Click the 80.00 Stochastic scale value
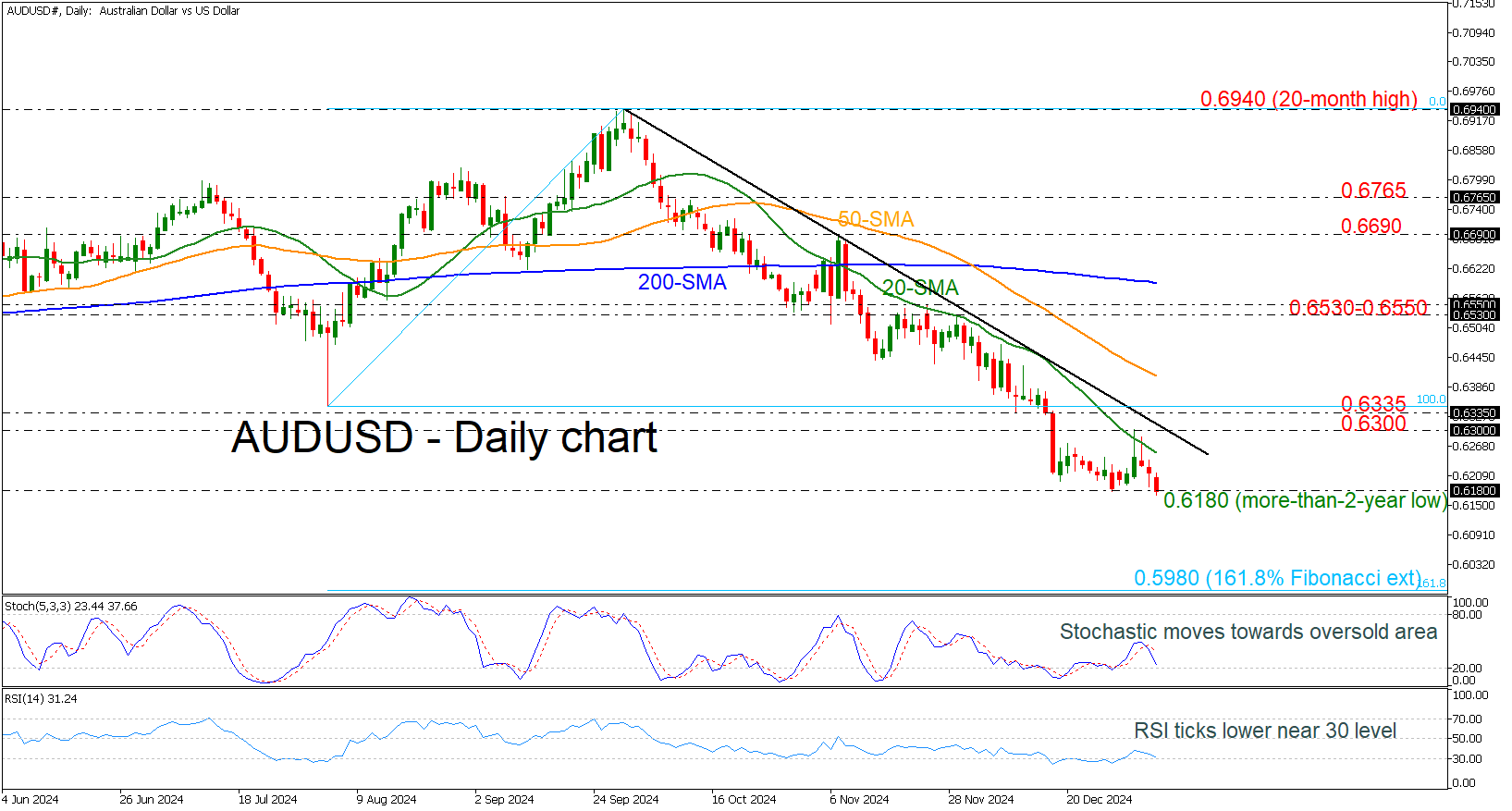Image resolution: width=1512 pixels, height=811 pixels. click(x=1469, y=614)
